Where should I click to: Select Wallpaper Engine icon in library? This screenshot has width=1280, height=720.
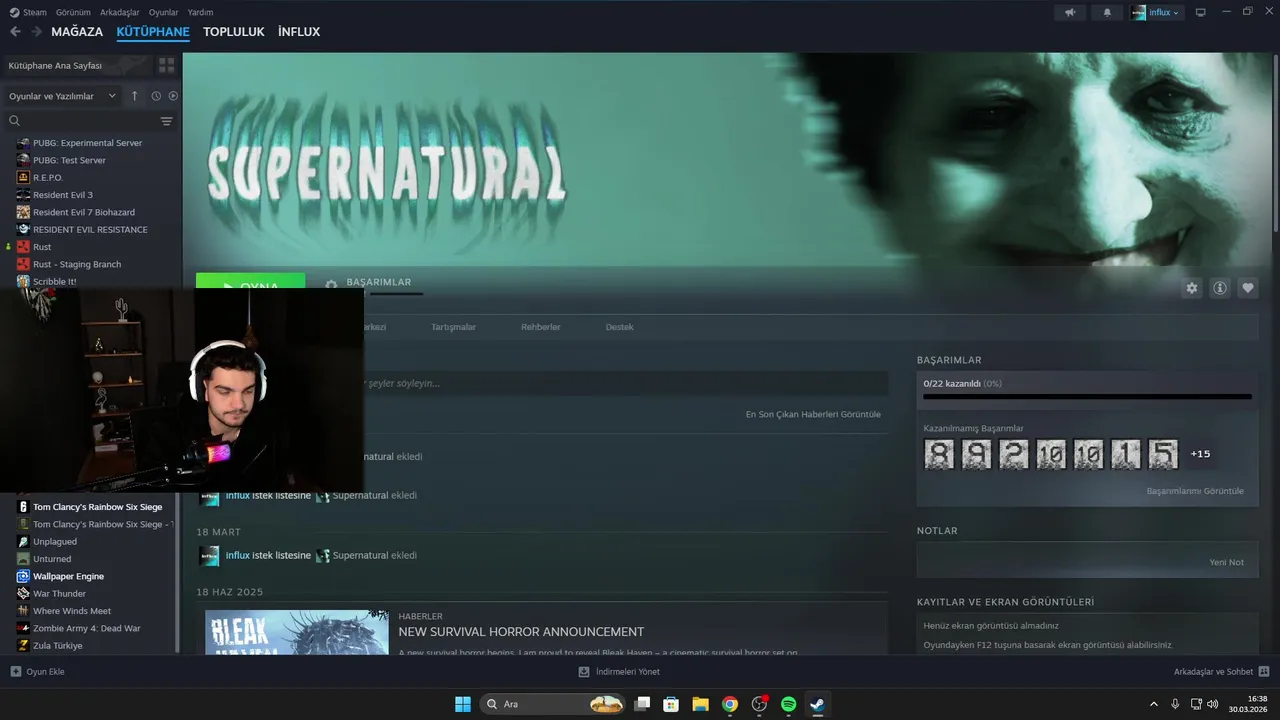23,576
